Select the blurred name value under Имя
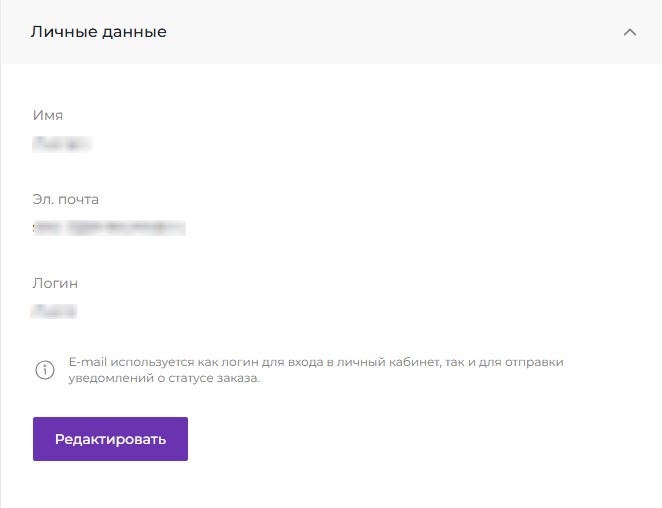The width and height of the screenshot is (662, 508). (62, 145)
